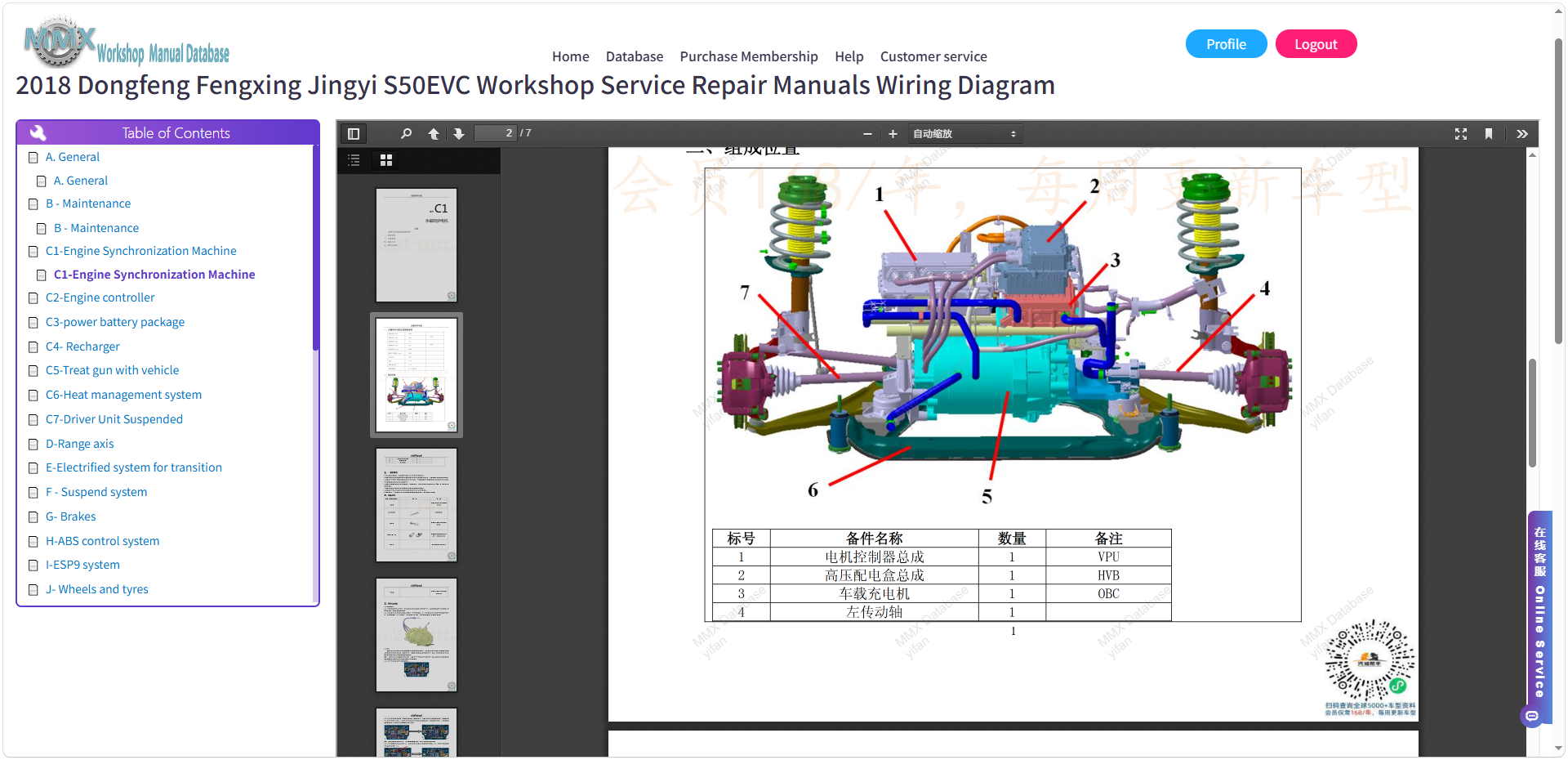This screenshot has height=760, width=1568.
Task: Open C1-Engine Synchronization Machine top-level section
Action: pos(141,251)
